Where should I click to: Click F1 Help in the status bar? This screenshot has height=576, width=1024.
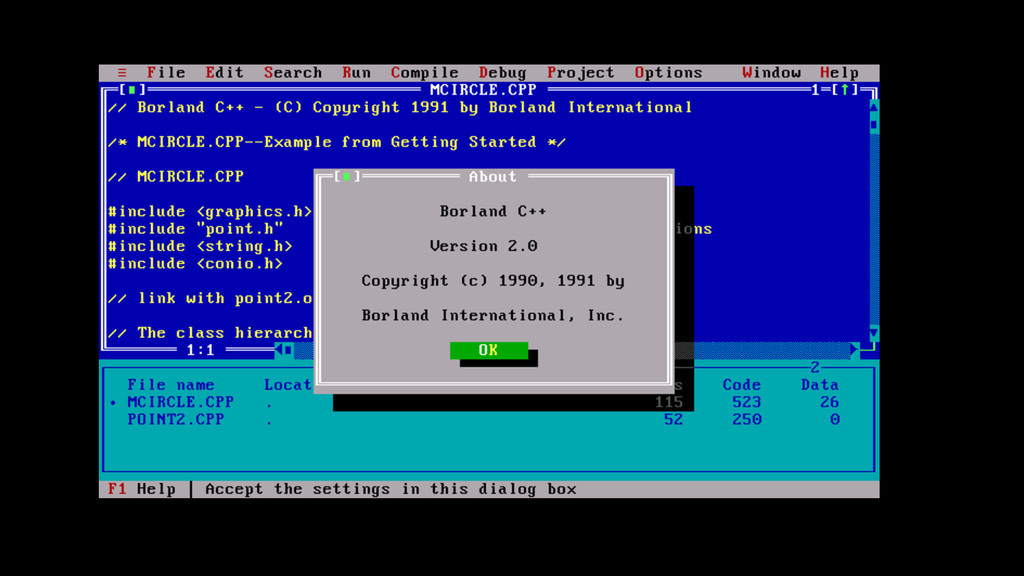point(142,489)
